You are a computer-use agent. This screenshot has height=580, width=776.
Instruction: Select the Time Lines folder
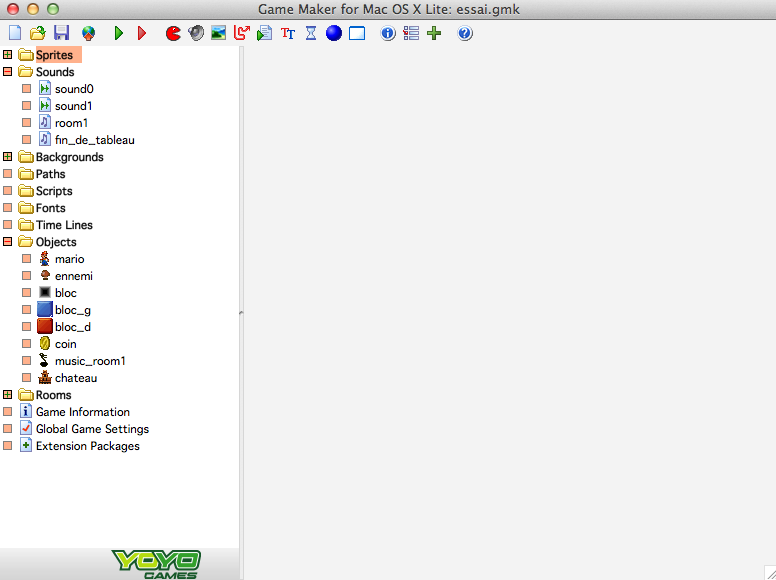[64, 225]
